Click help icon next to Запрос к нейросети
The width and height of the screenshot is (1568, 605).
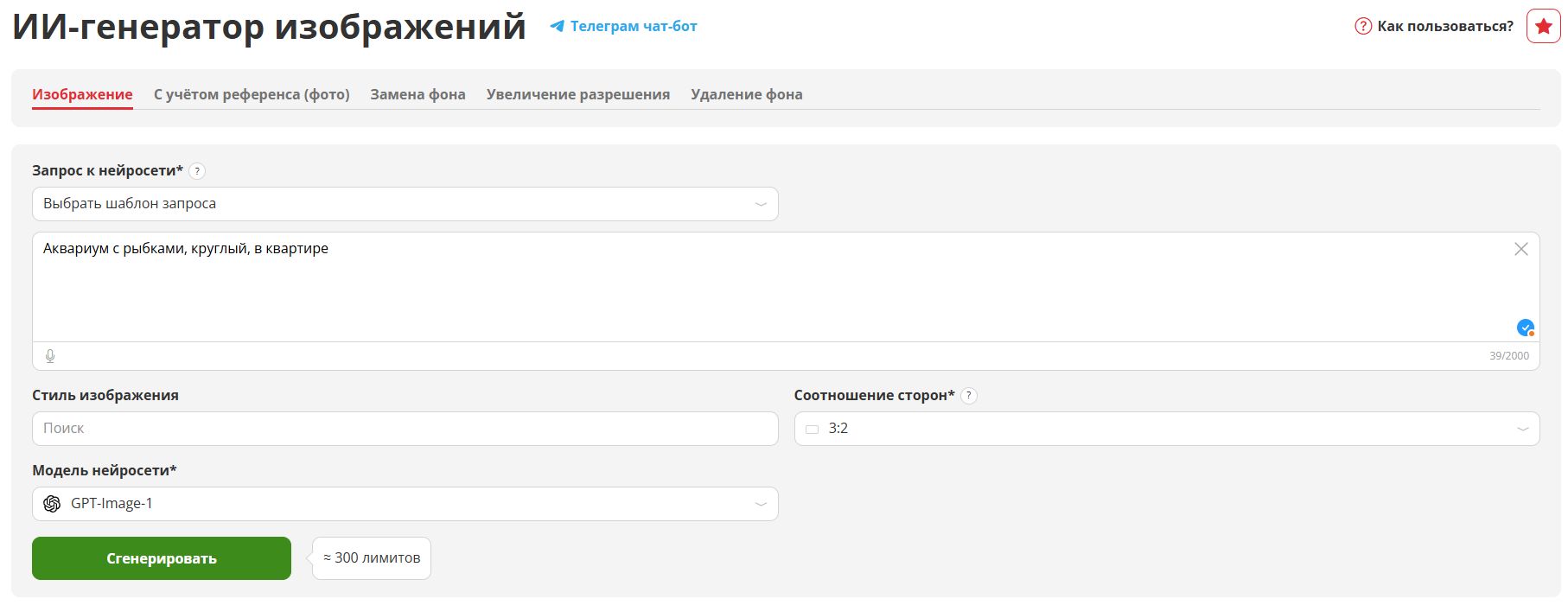[x=197, y=171]
